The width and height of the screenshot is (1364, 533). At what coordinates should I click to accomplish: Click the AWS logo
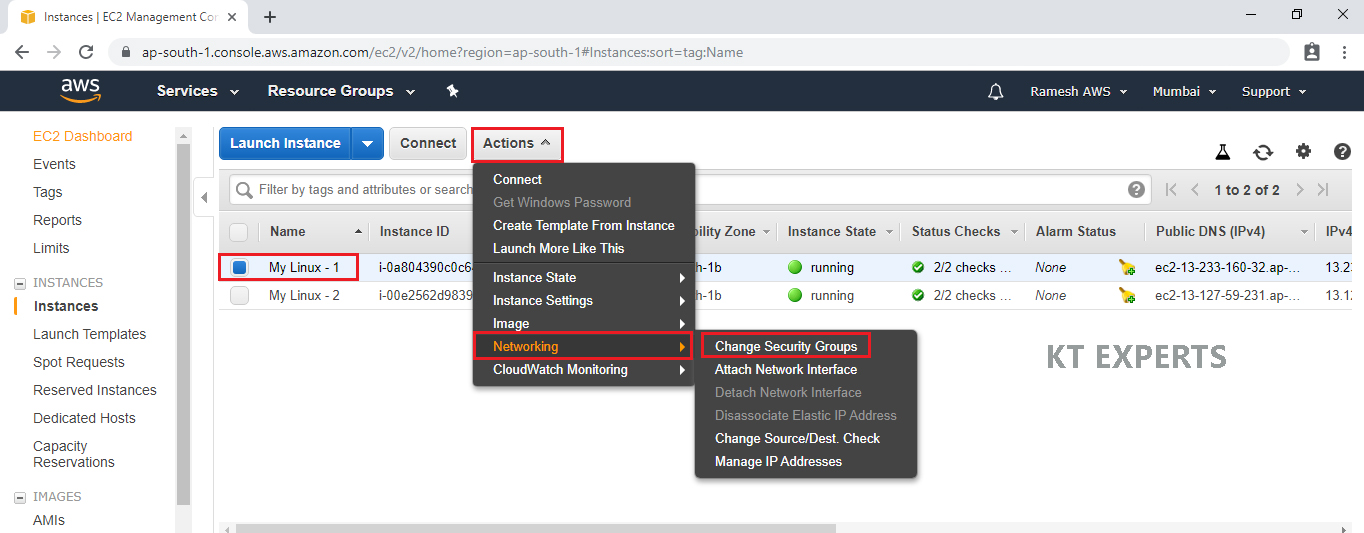coord(80,91)
